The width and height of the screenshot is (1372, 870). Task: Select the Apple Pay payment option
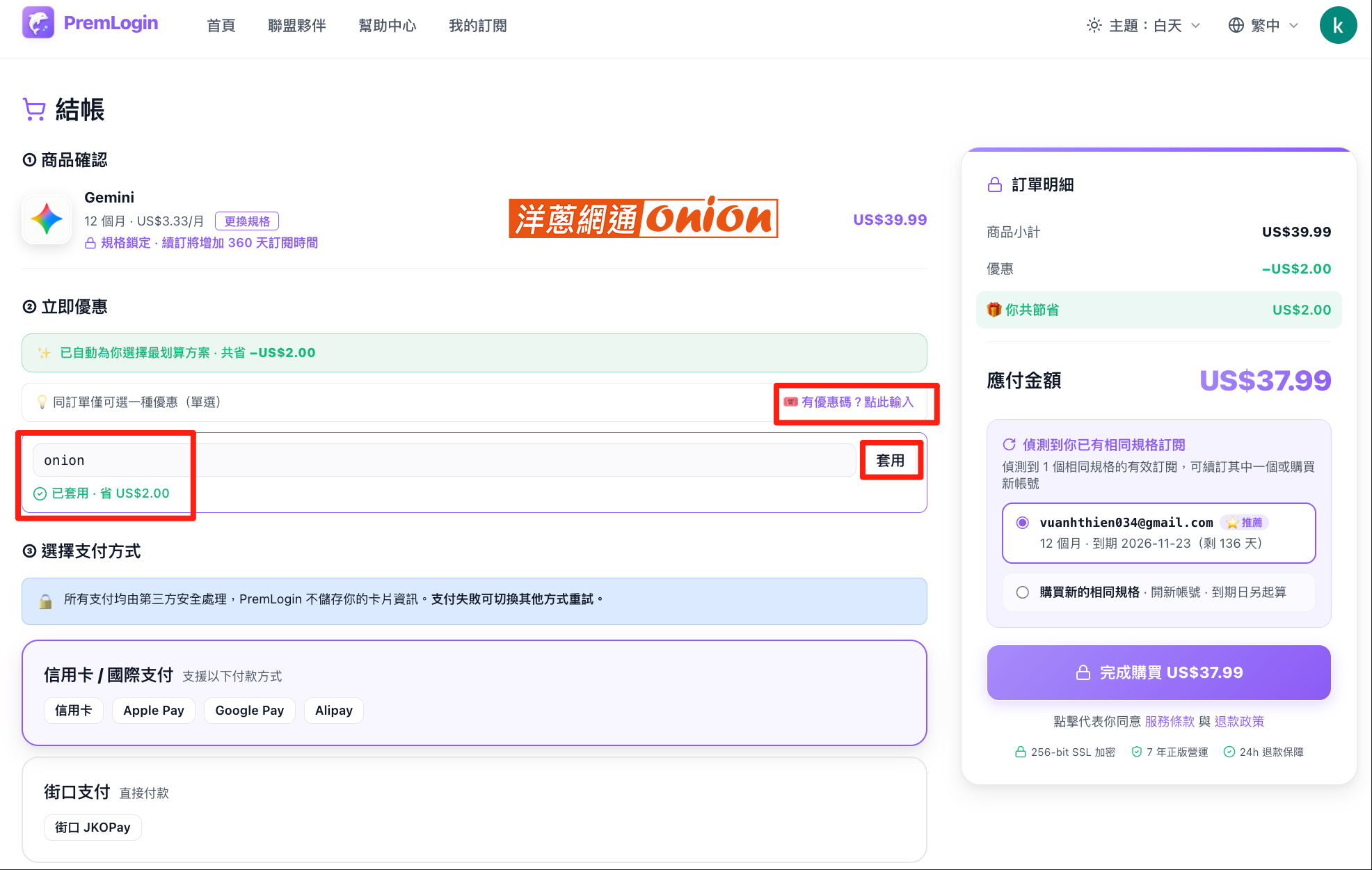pyautogui.click(x=154, y=711)
